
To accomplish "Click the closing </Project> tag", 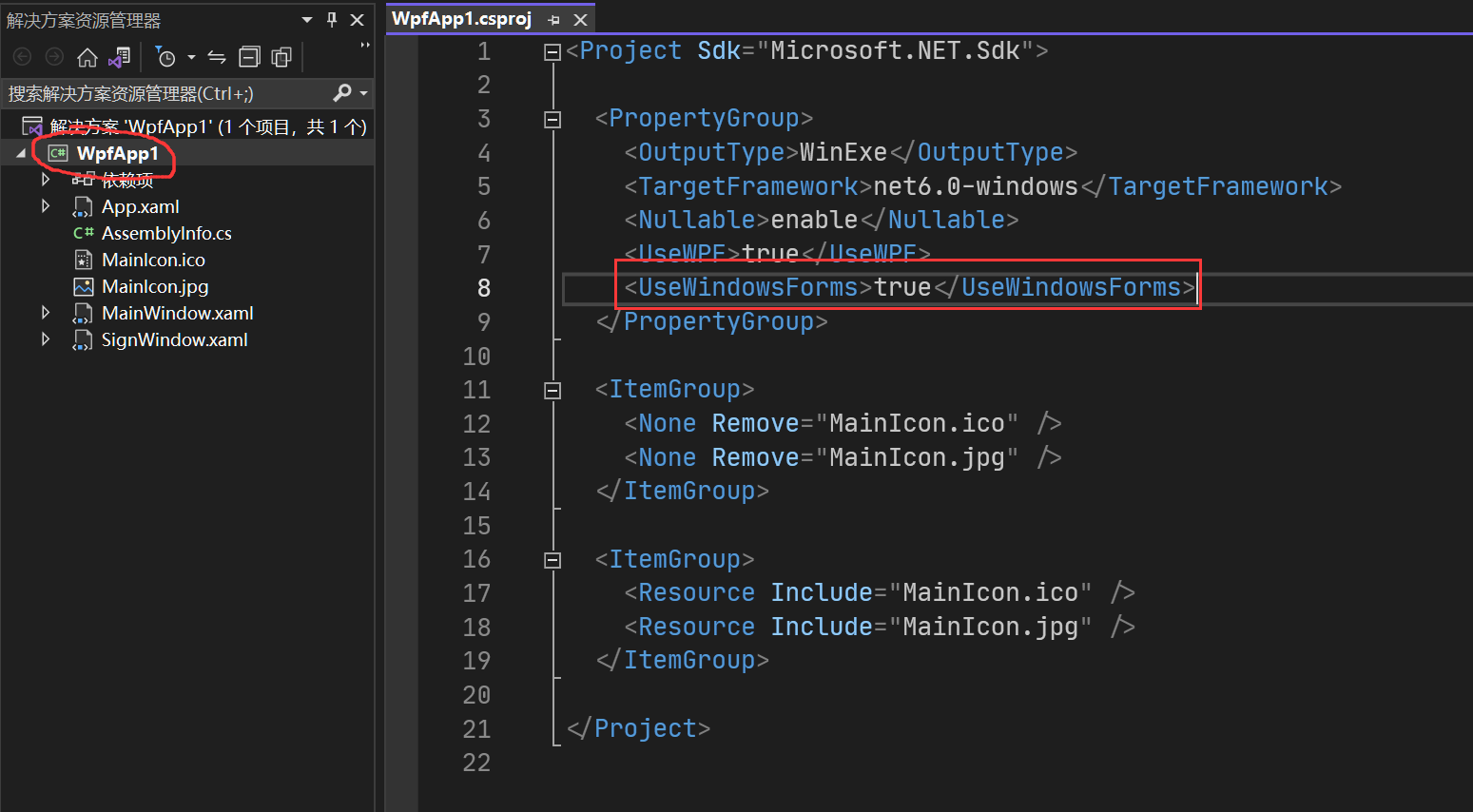I will pos(639,728).
